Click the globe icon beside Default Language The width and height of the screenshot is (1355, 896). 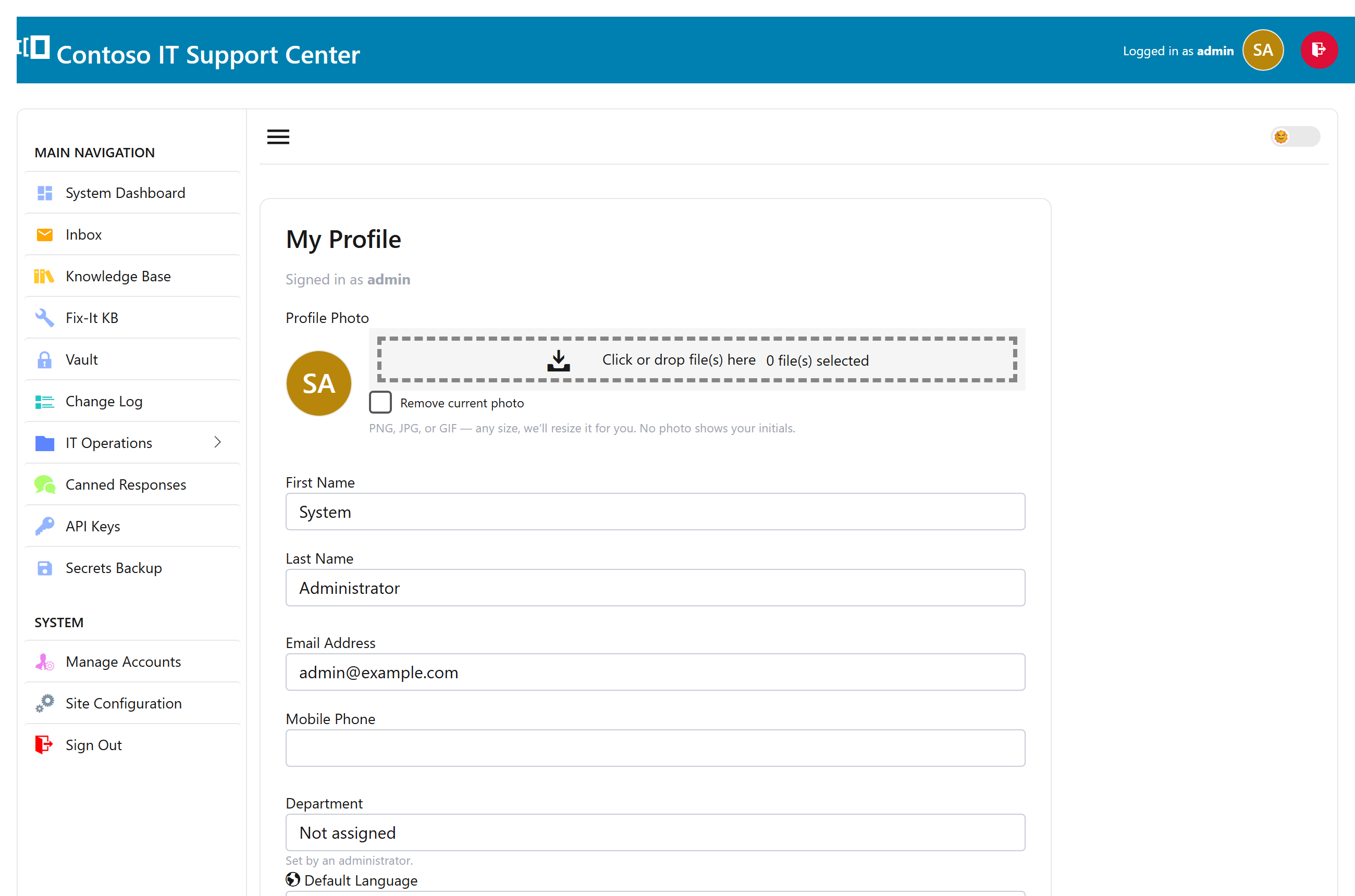293,879
